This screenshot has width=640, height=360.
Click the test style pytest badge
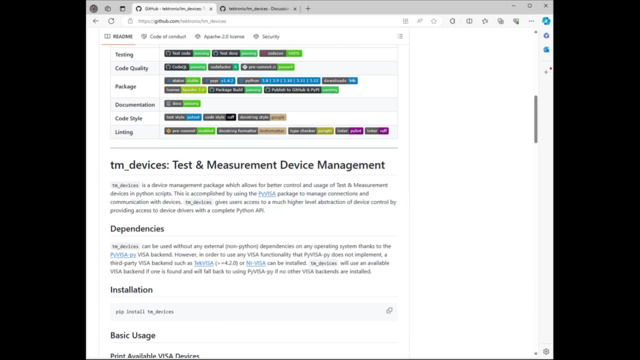[x=183, y=117]
